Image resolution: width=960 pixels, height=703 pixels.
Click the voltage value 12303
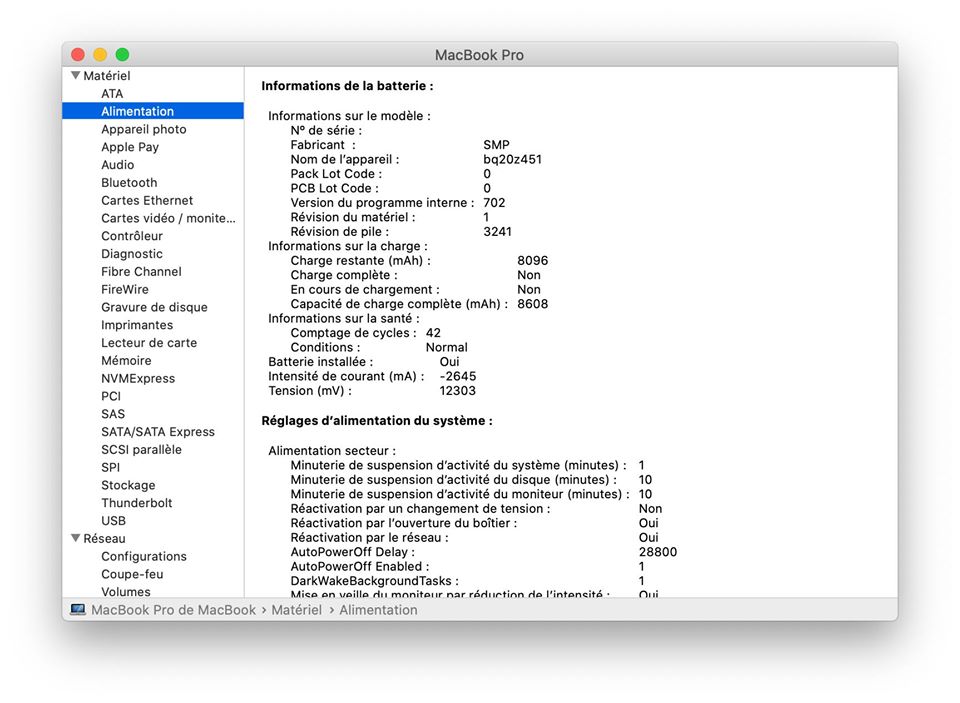click(x=457, y=391)
